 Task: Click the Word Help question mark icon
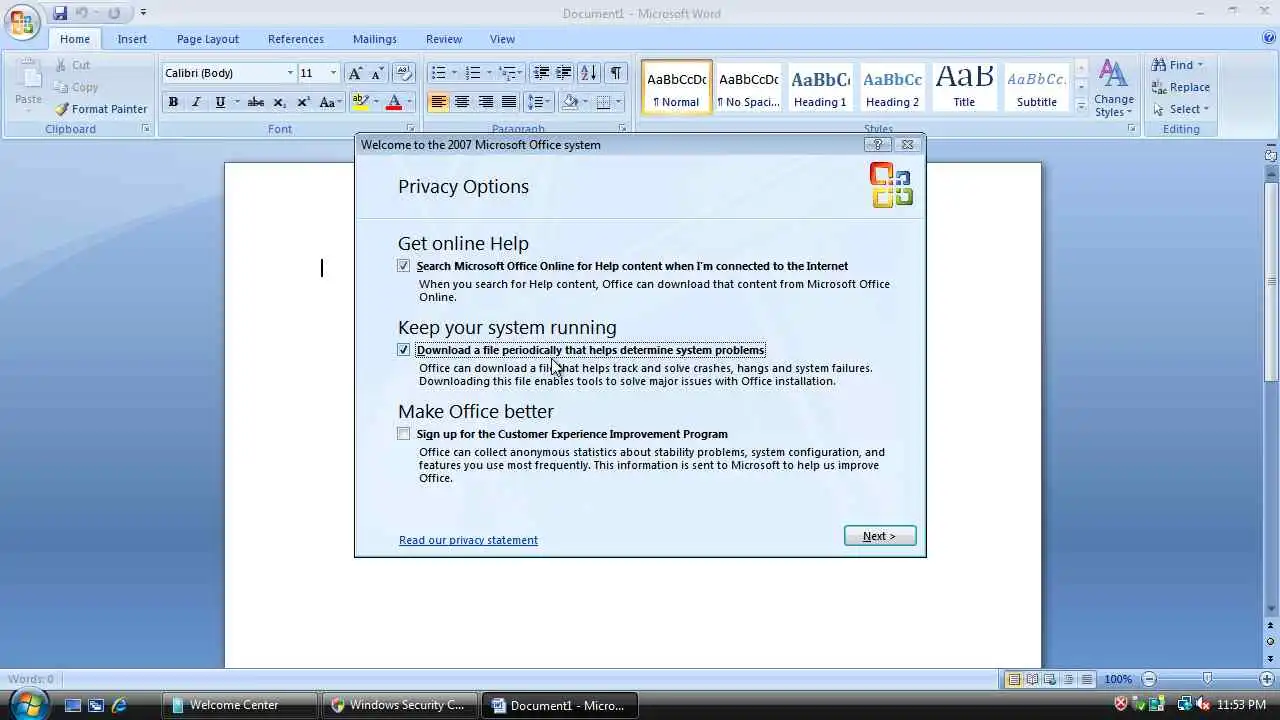point(1269,38)
